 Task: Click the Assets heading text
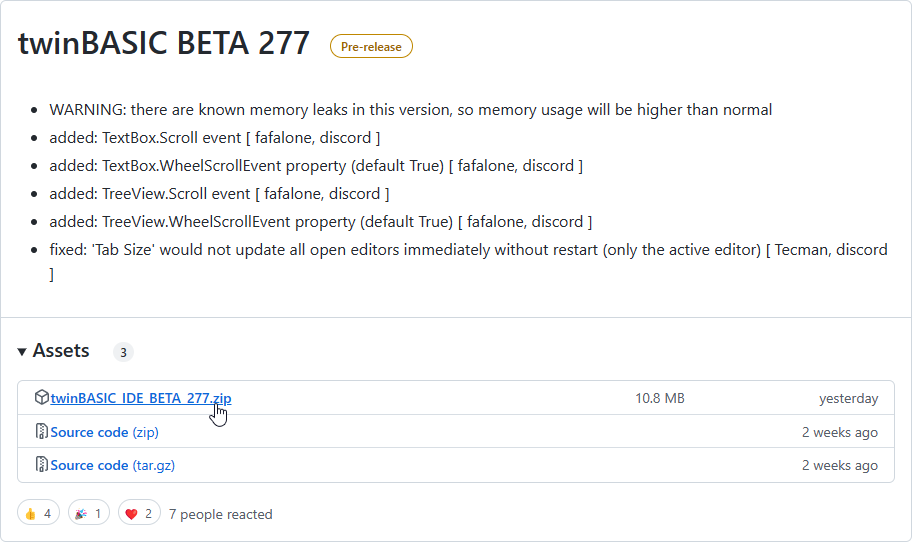coord(61,351)
